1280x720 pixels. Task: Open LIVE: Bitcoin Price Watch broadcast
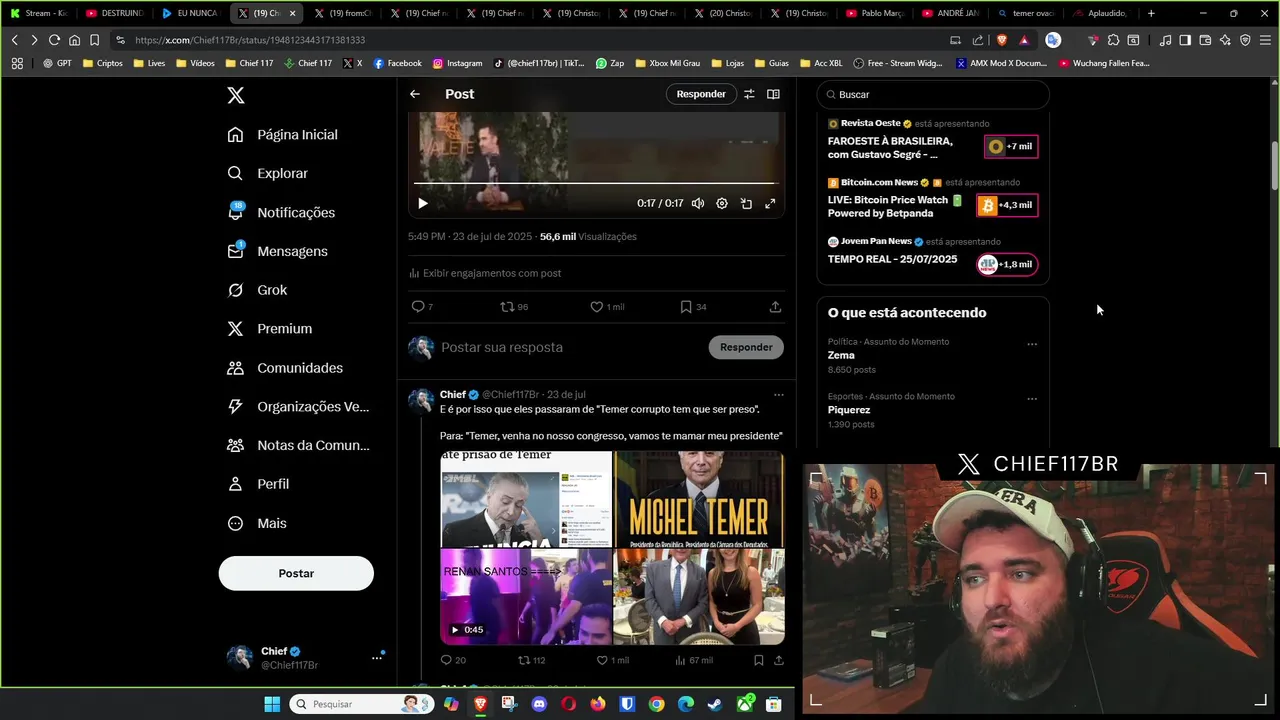click(x=933, y=199)
